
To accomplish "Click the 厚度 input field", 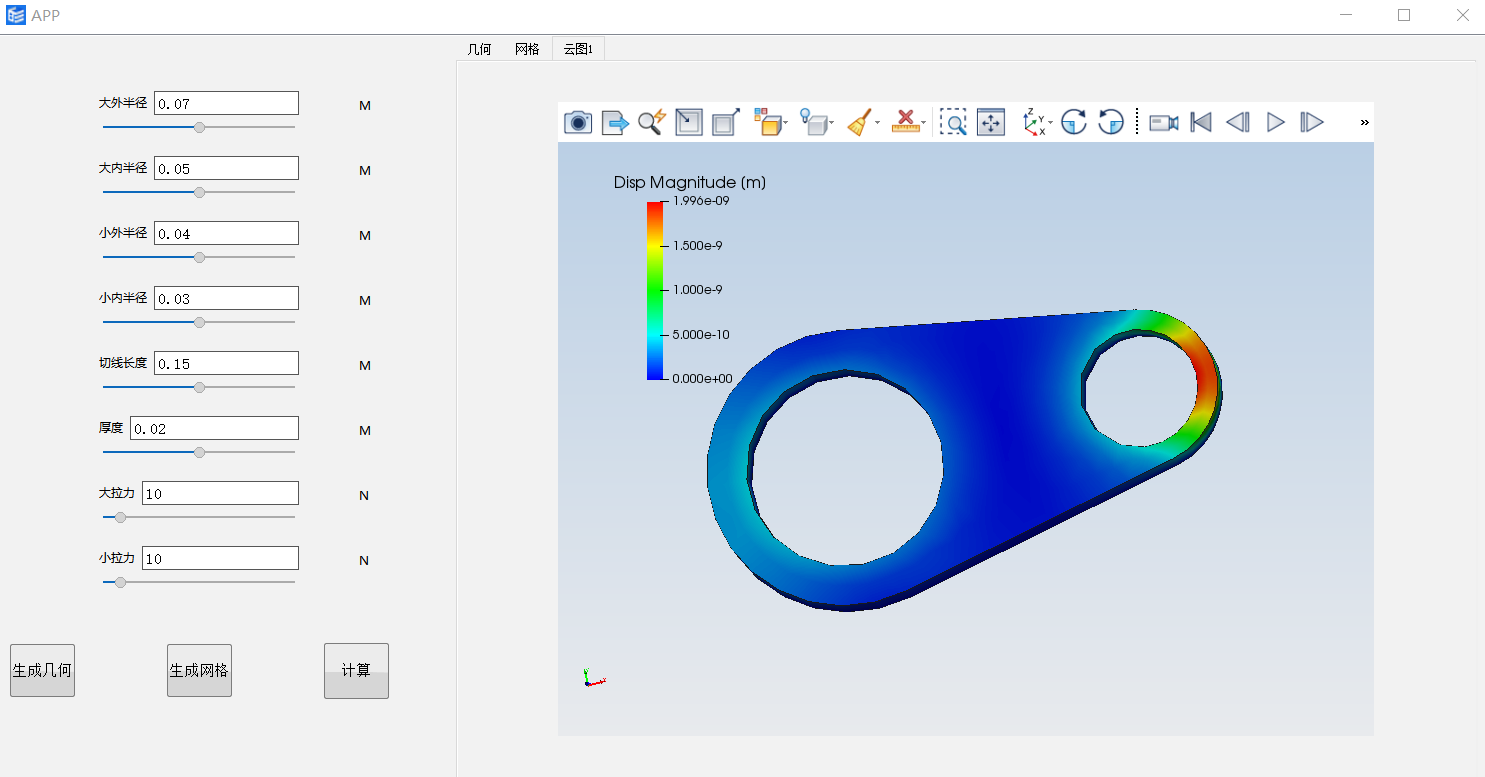I will coord(215,428).
